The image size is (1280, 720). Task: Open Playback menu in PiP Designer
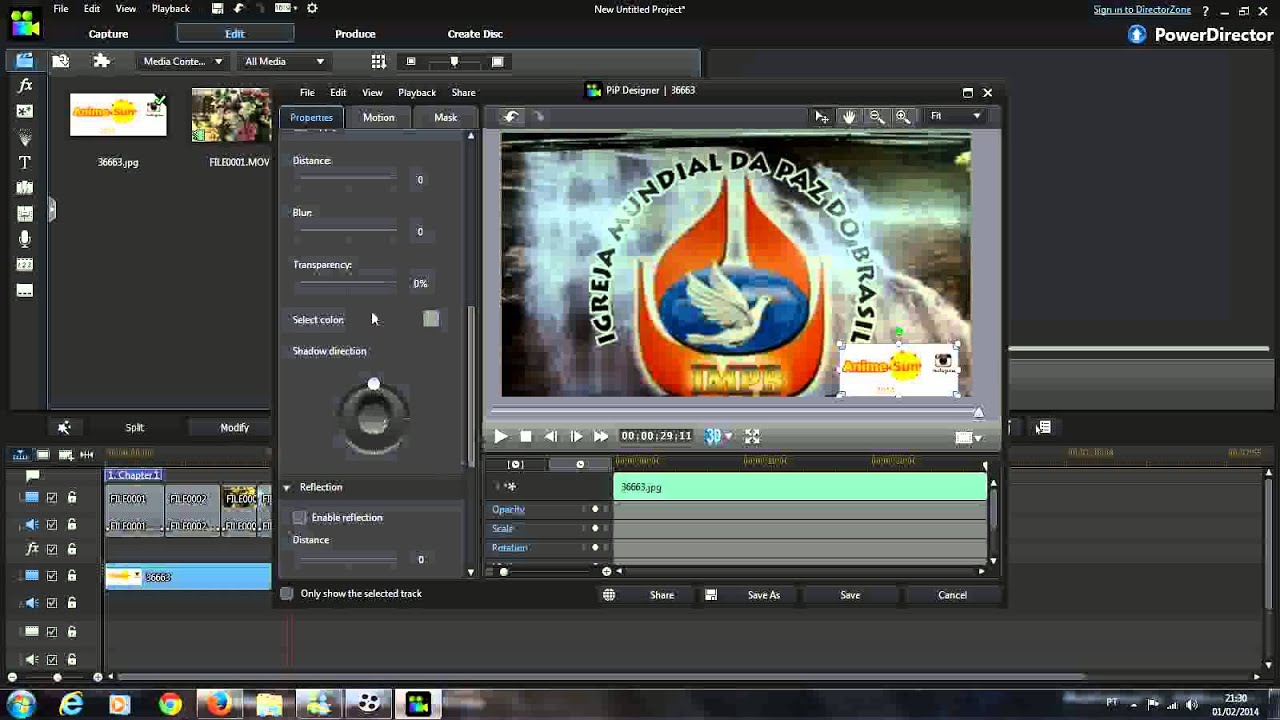tap(417, 93)
